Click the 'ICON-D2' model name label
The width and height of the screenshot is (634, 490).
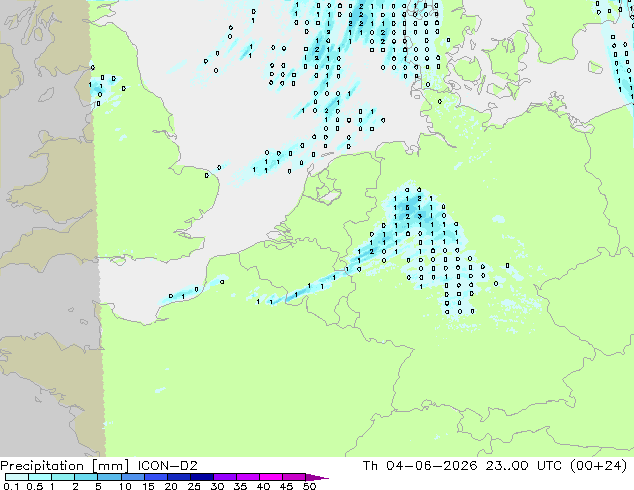167,466
